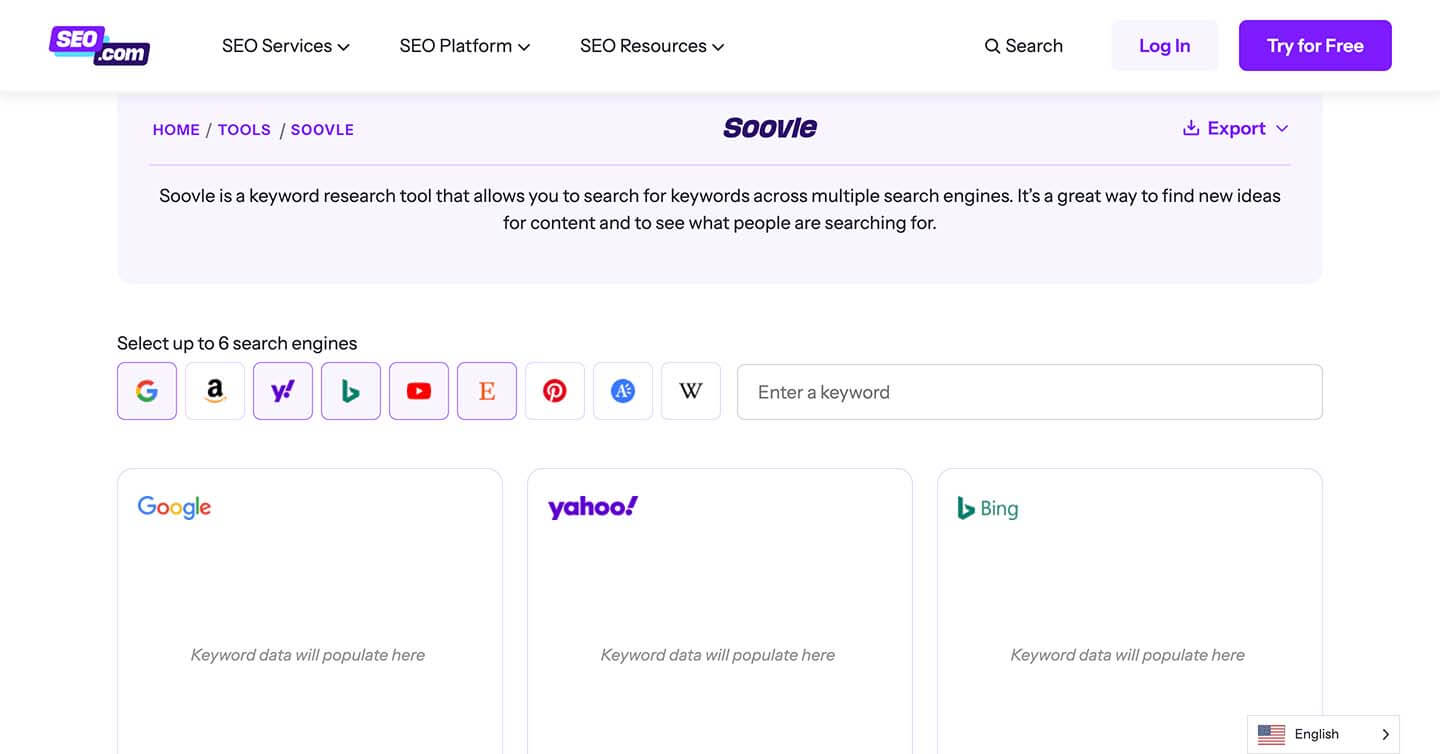The height and width of the screenshot is (754, 1440).
Task: Click the Google logo in results card
Action: pyautogui.click(x=174, y=507)
